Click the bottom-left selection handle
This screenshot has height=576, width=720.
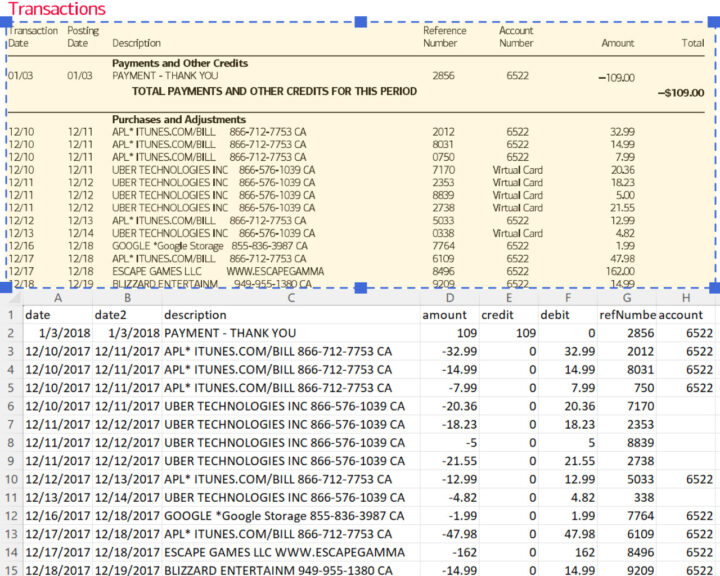pos(6,287)
